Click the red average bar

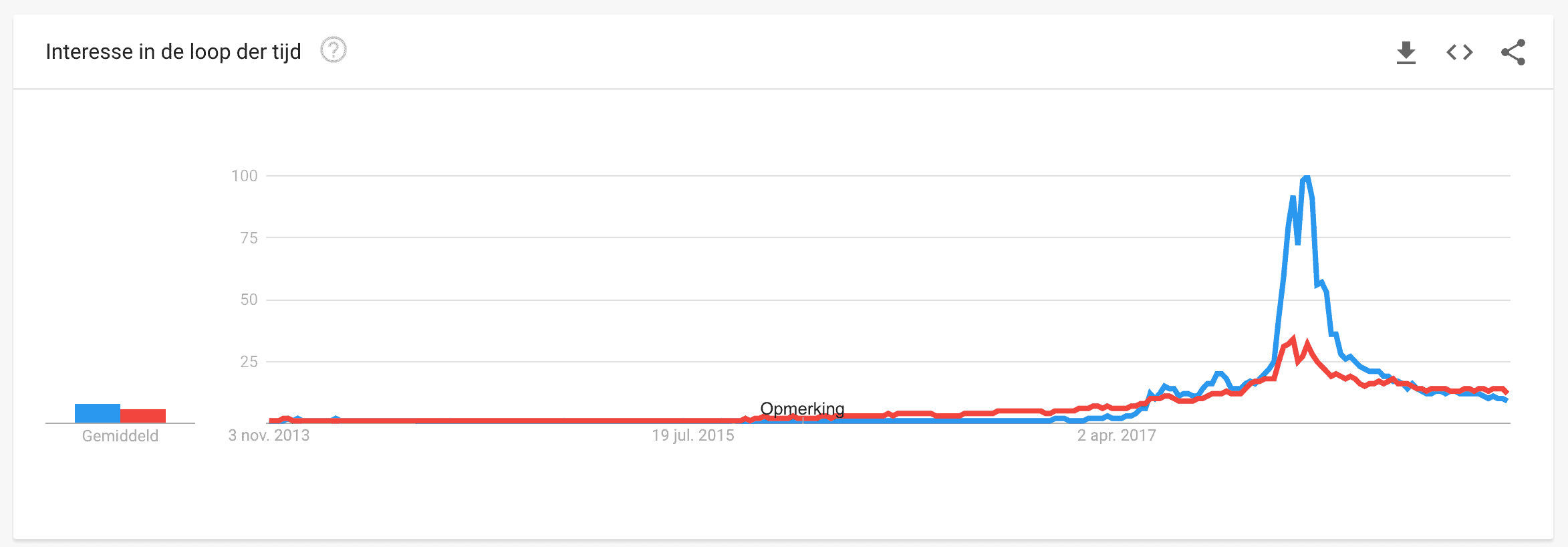[x=143, y=416]
